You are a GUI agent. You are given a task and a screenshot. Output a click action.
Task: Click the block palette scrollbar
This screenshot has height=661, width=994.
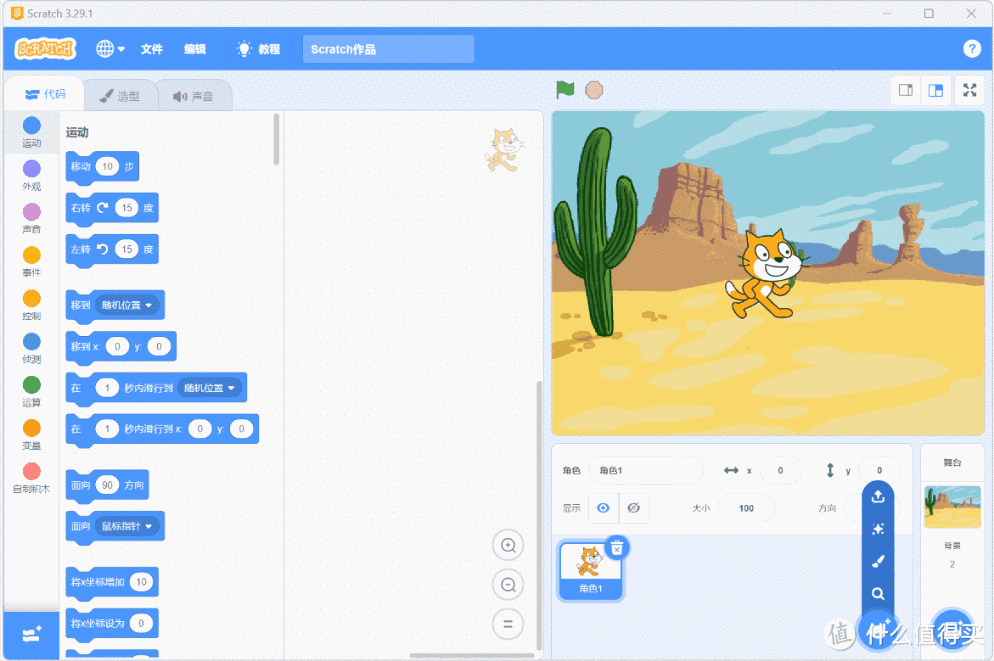pyautogui.click(x=276, y=139)
